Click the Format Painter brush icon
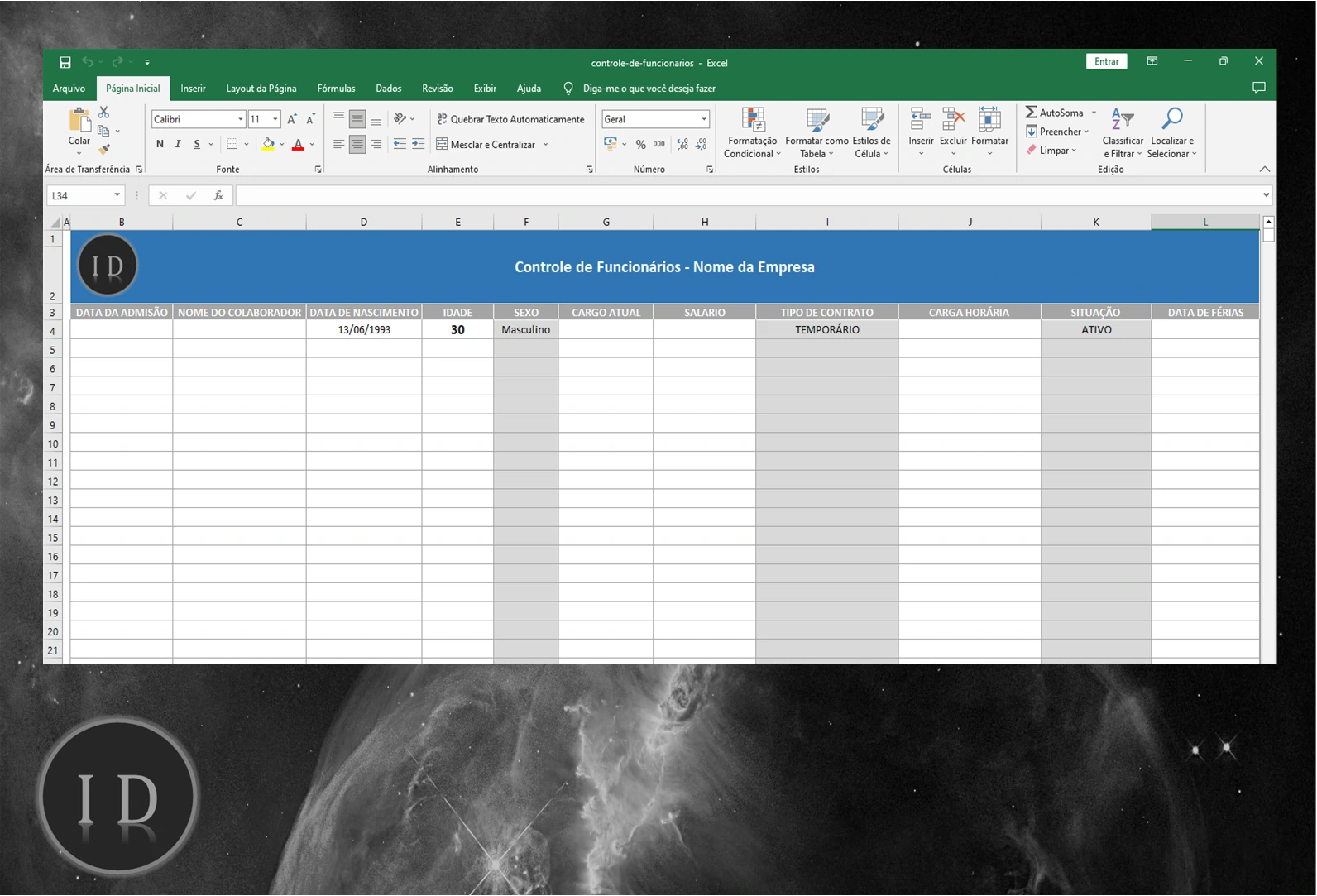Image resolution: width=1317 pixels, height=896 pixels. coord(104,150)
